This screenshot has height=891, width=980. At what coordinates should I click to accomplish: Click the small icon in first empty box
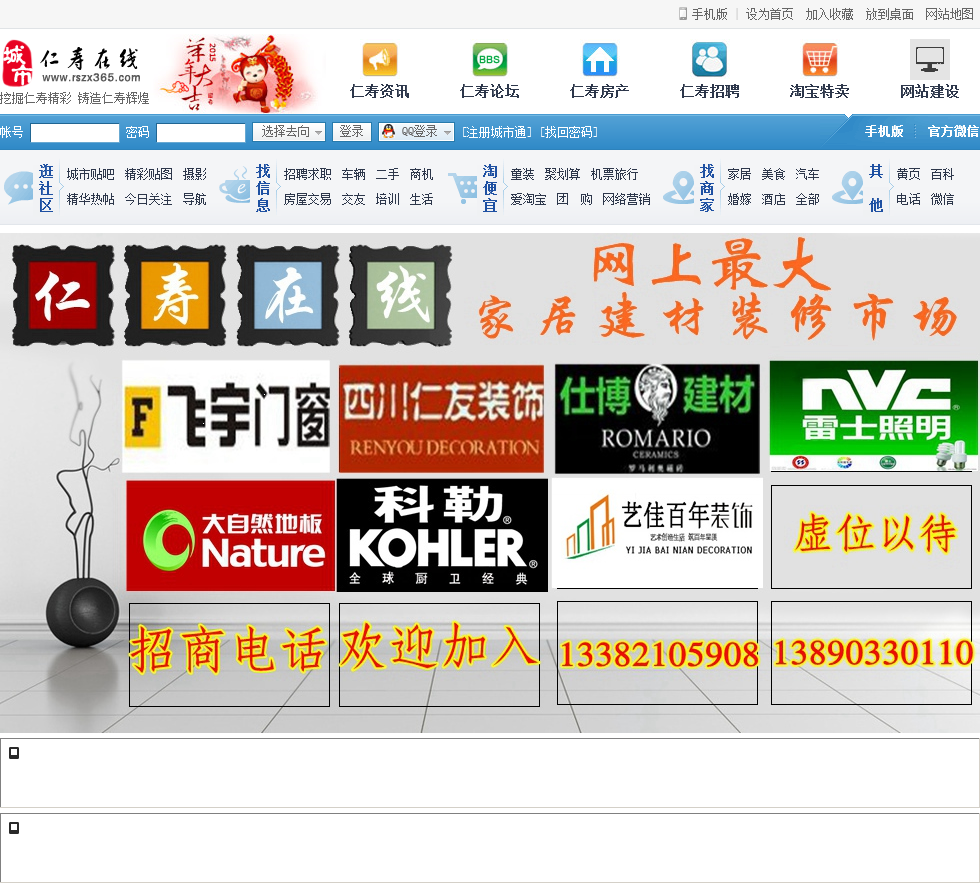(14, 752)
